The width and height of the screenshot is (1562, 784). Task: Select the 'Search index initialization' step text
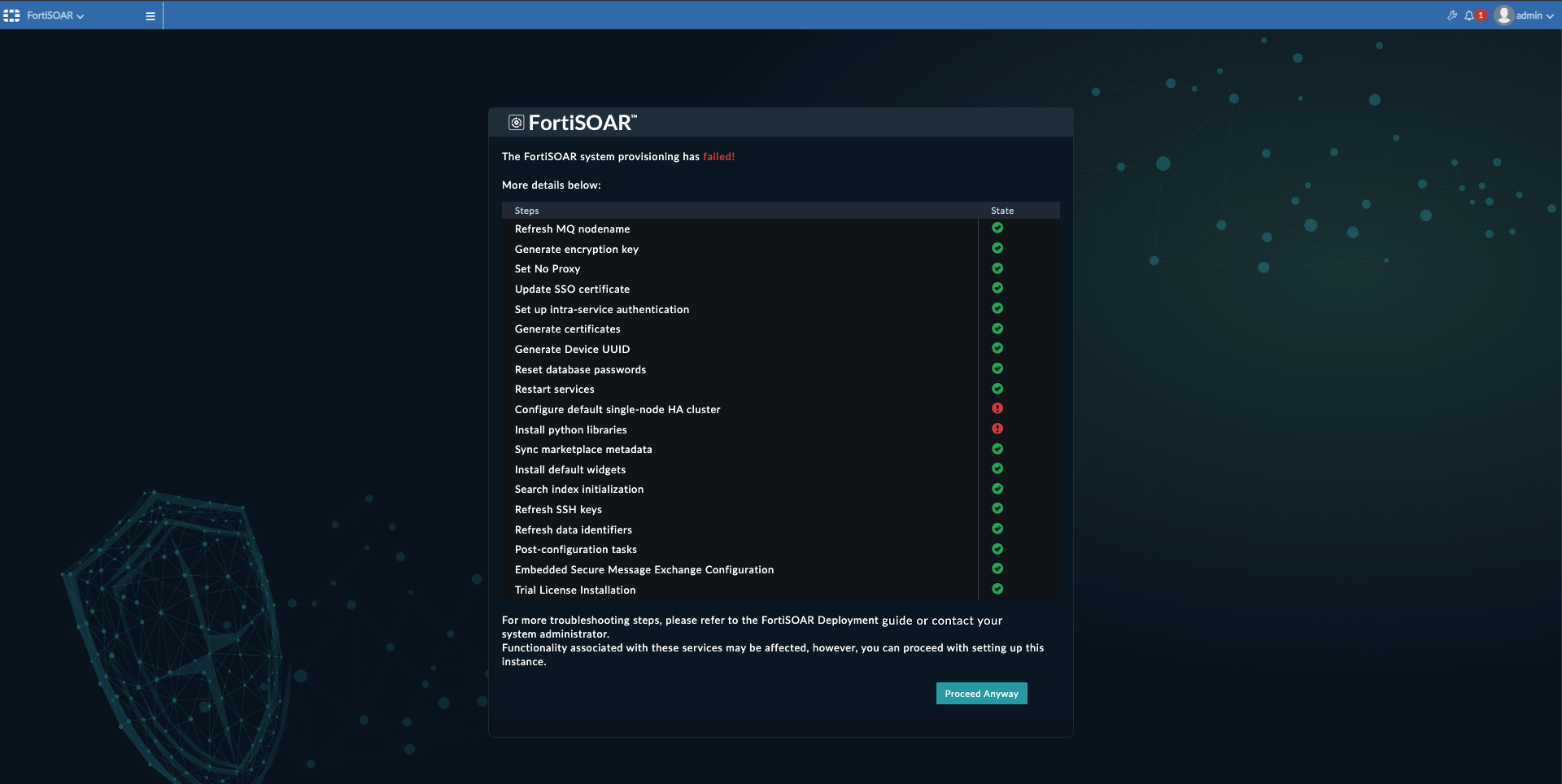579,490
